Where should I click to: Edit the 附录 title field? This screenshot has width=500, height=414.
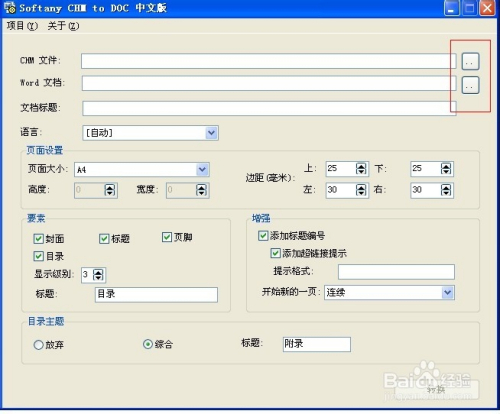[x=317, y=344]
